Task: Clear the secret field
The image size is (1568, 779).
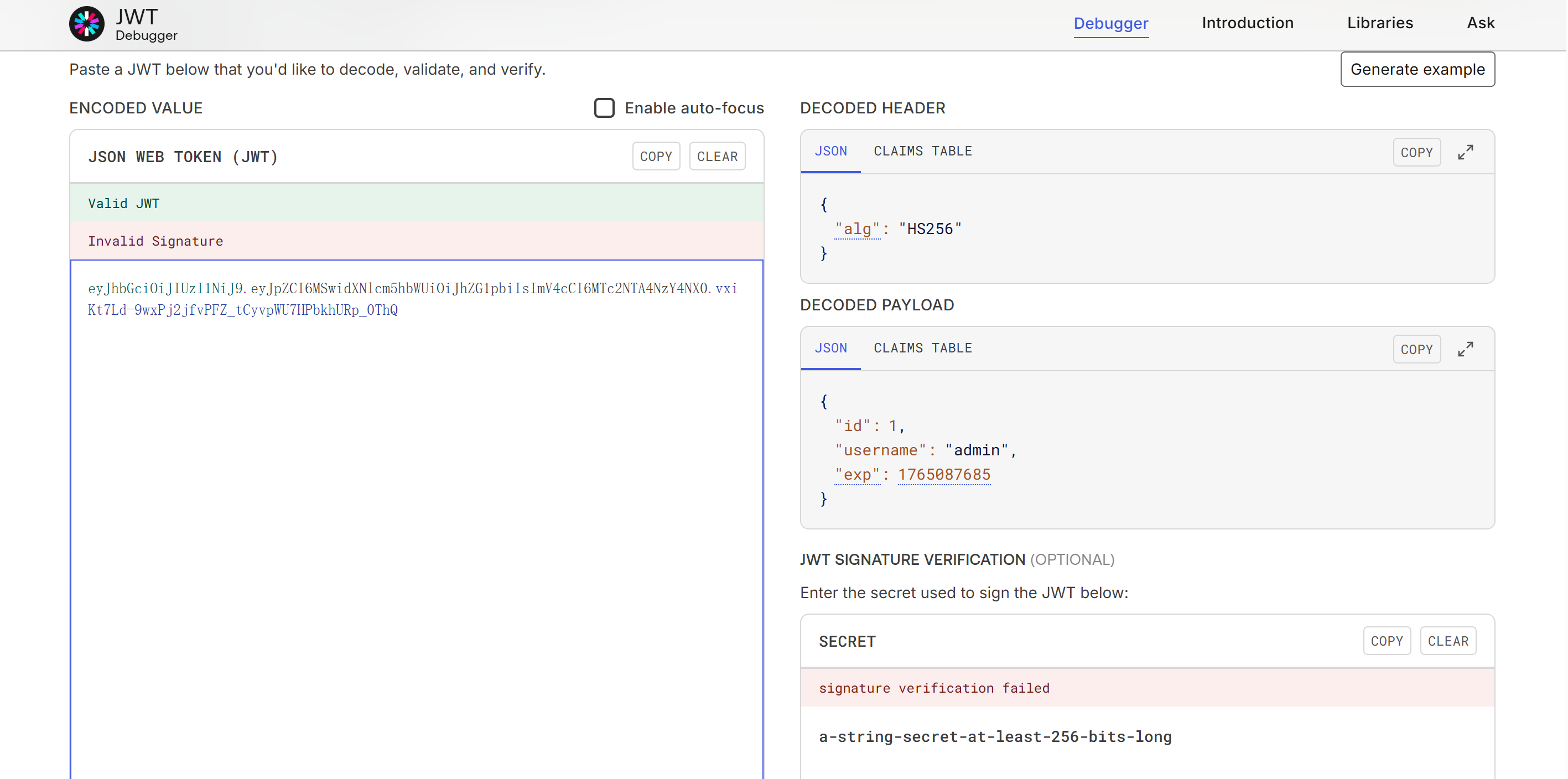Action: click(x=1447, y=641)
